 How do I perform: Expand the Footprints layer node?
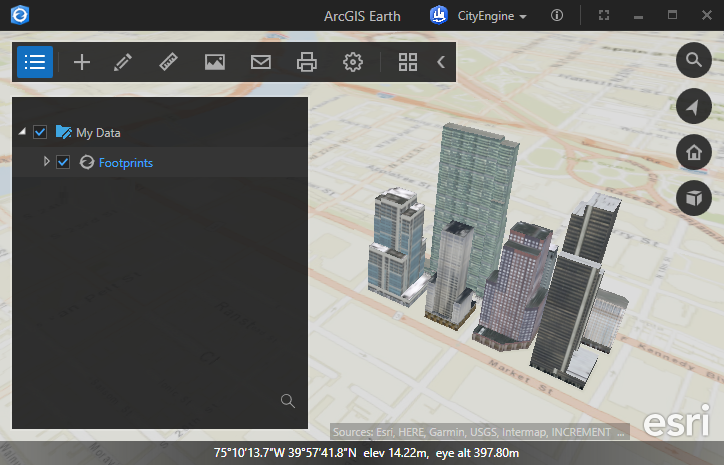tap(46, 162)
